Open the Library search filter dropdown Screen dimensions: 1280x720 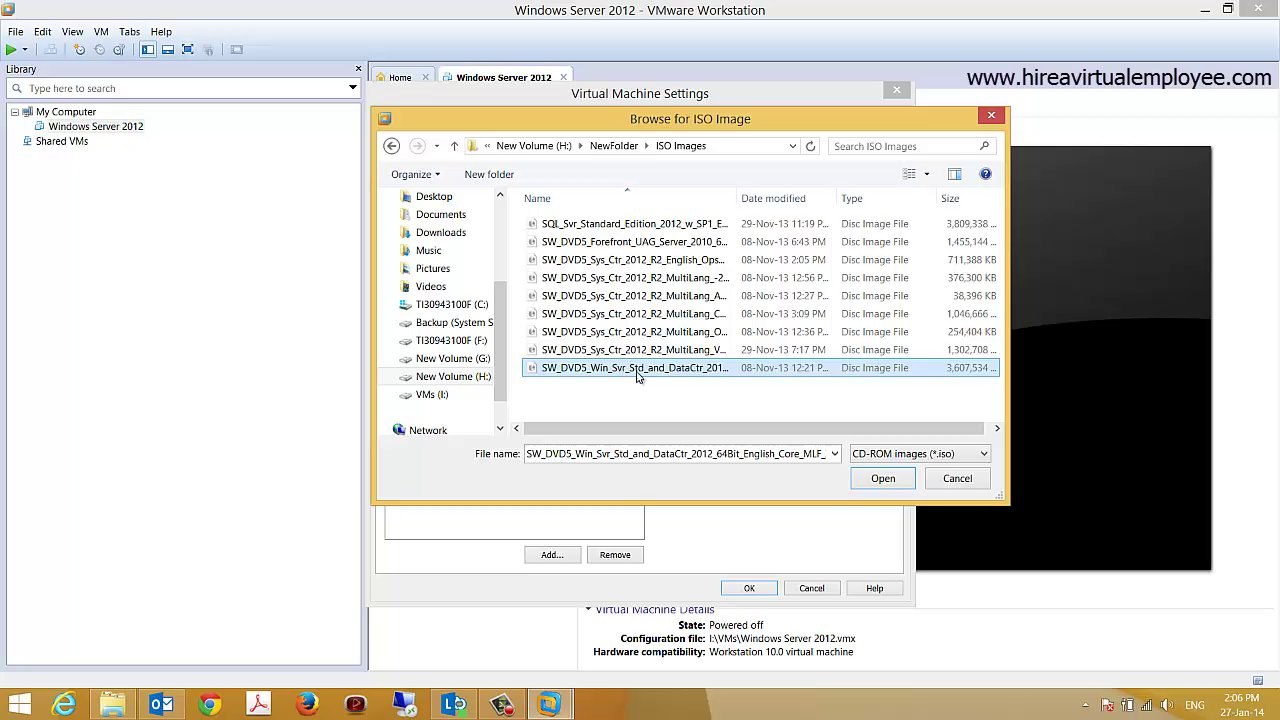352,88
